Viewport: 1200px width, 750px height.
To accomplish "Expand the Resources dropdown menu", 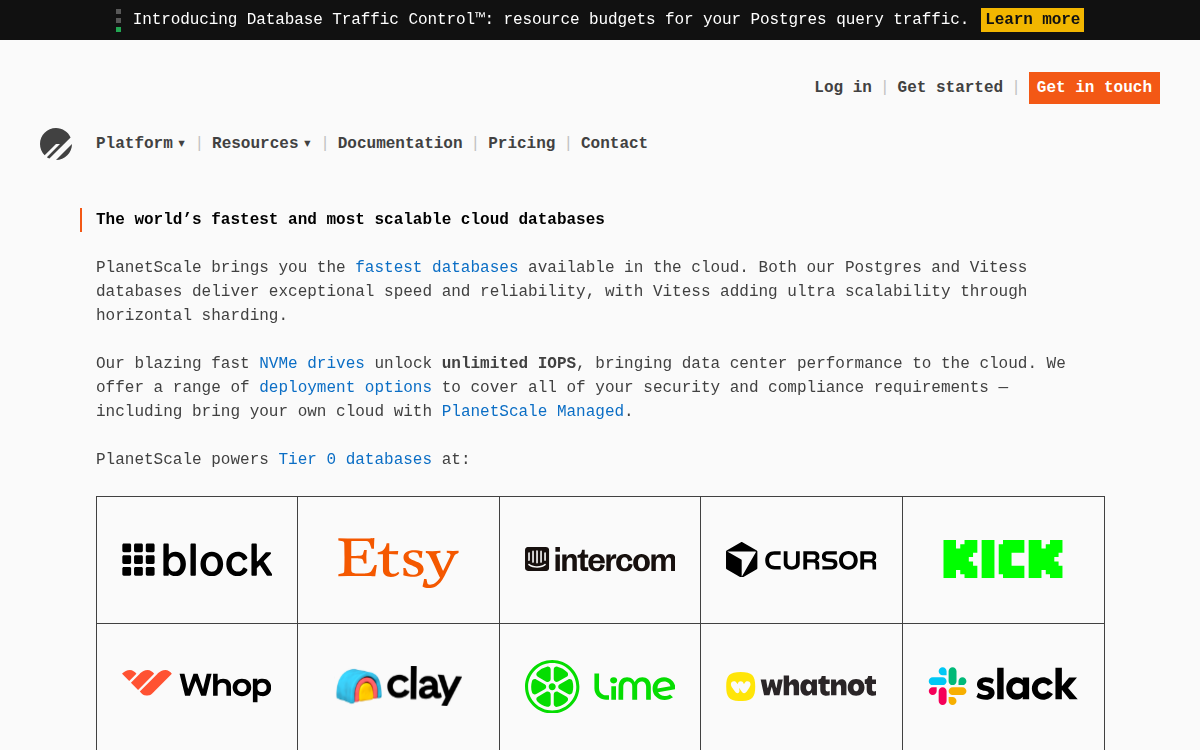I will (262, 143).
